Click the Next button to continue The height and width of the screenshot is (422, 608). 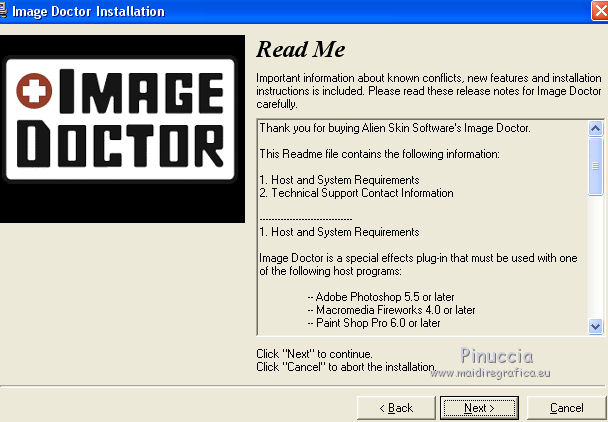pos(479,408)
